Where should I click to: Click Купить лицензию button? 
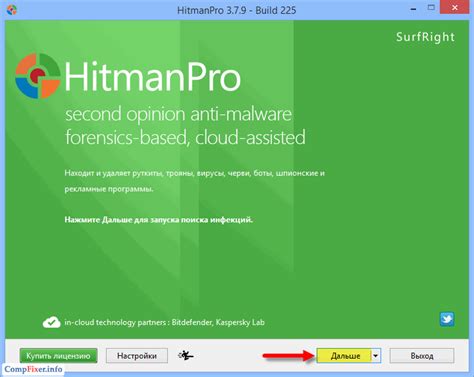pos(58,356)
